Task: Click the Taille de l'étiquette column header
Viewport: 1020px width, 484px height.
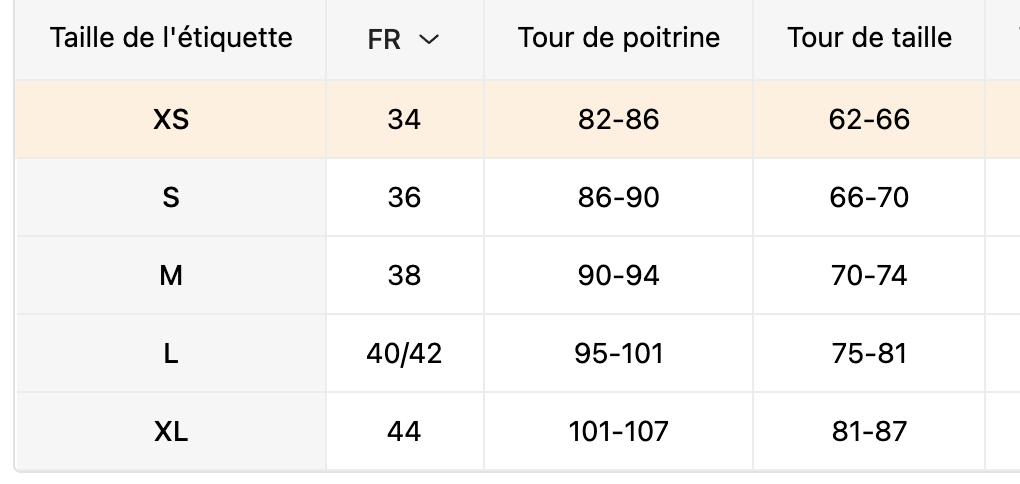Action: [x=171, y=38]
